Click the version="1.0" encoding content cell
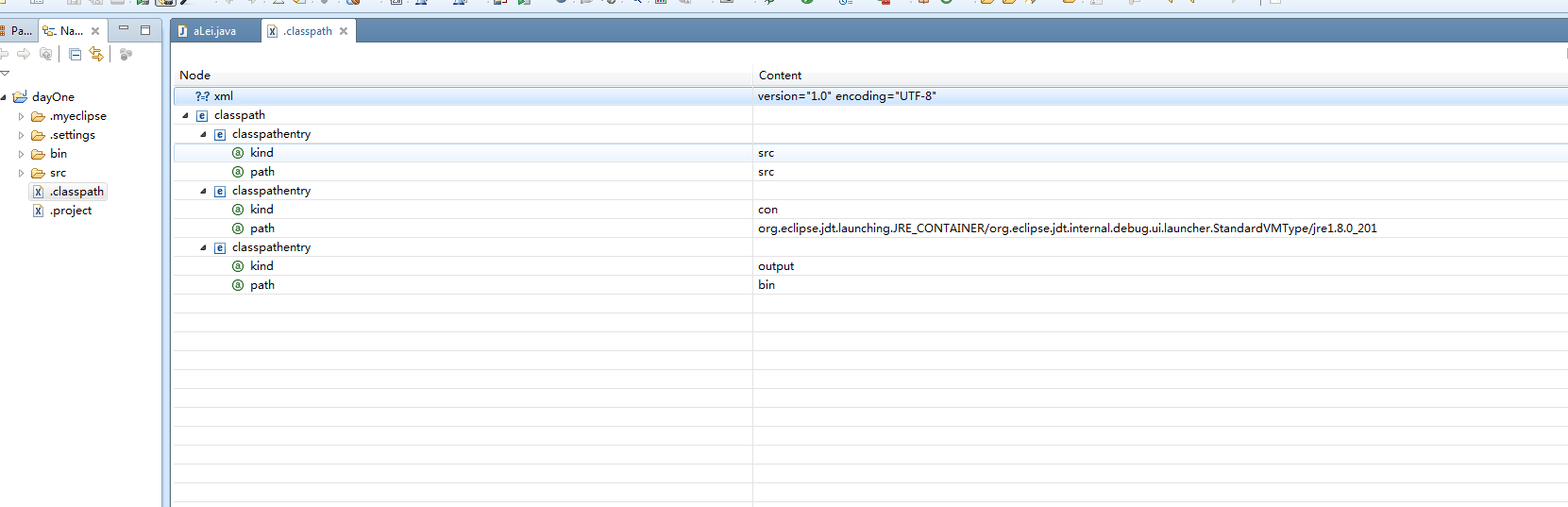The image size is (1568, 507). (x=847, y=96)
